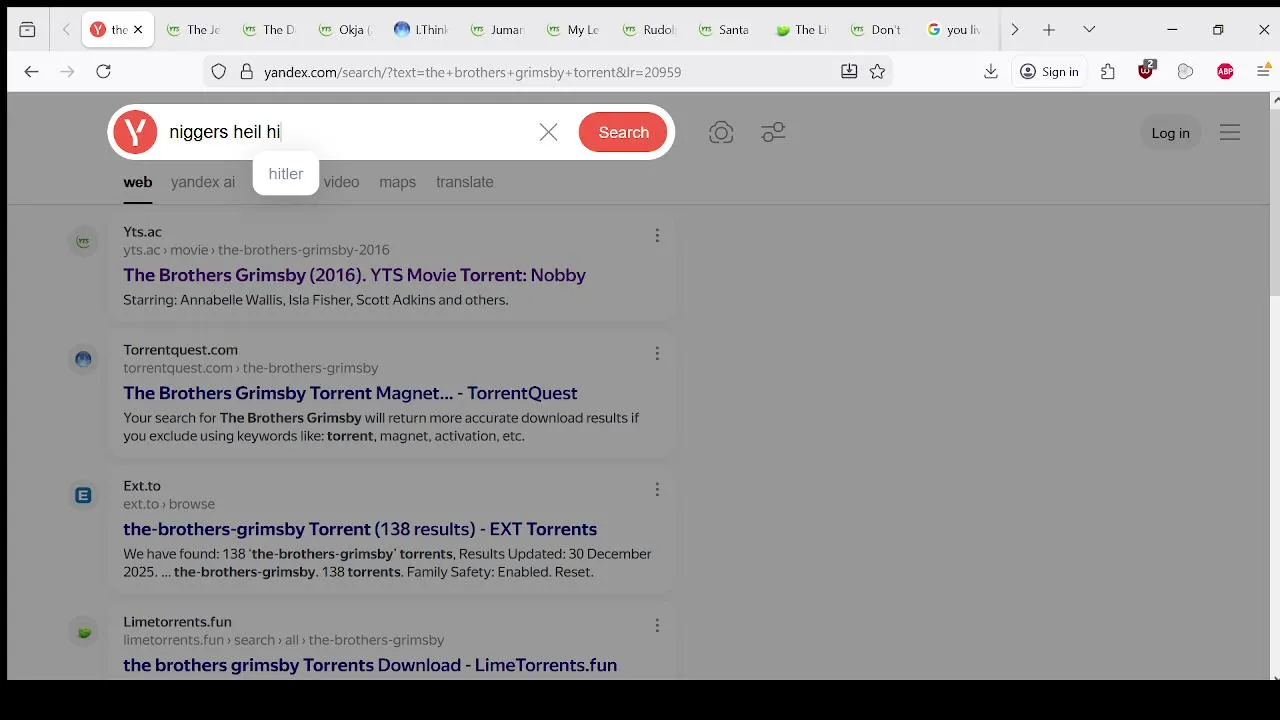The width and height of the screenshot is (1280, 720).
Task: Reload the current page
Action: tap(103, 72)
